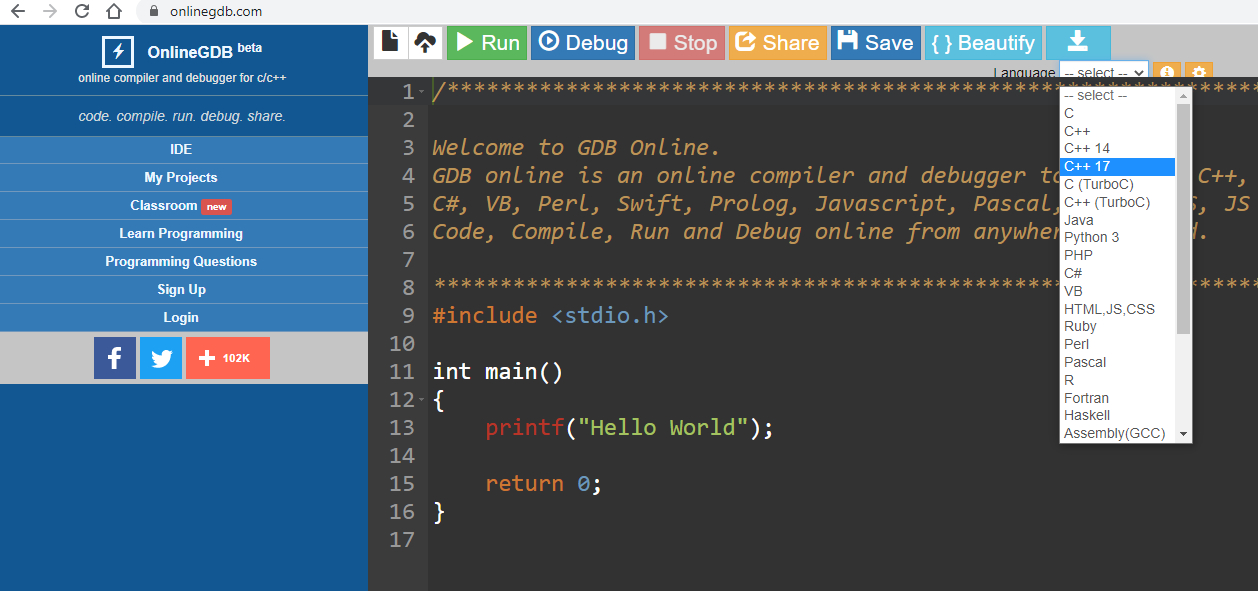Click the '#include <stdio.h>' line
The image size is (1258, 591).
click(x=550, y=316)
